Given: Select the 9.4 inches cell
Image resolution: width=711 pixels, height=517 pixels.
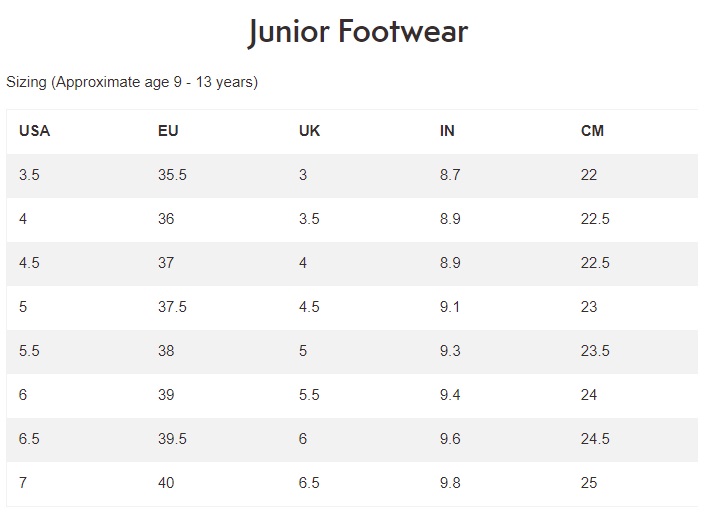Looking at the screenshot, I should tap(450, 395).
